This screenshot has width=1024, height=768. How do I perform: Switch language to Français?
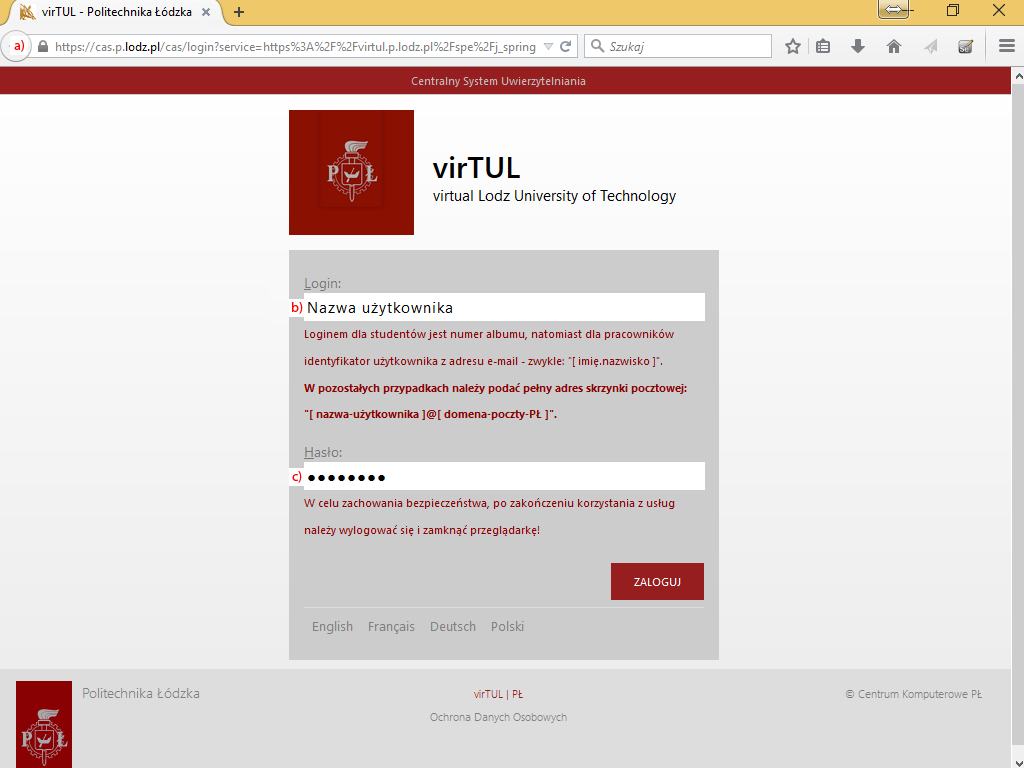[x=391, y=626]
